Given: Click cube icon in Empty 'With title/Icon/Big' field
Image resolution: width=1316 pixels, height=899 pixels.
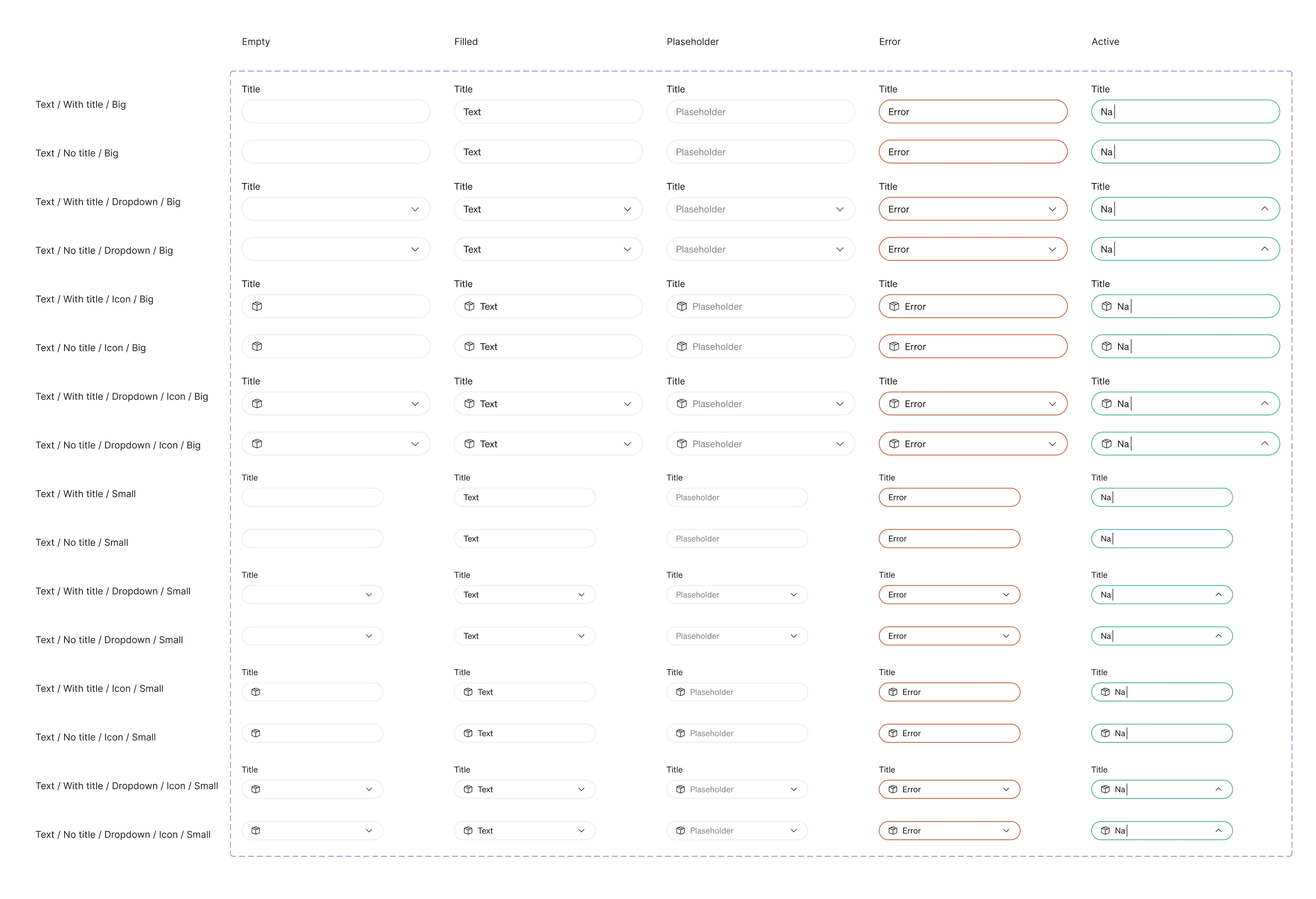Looking at the screenshot, I should click(x=257, y=306).
